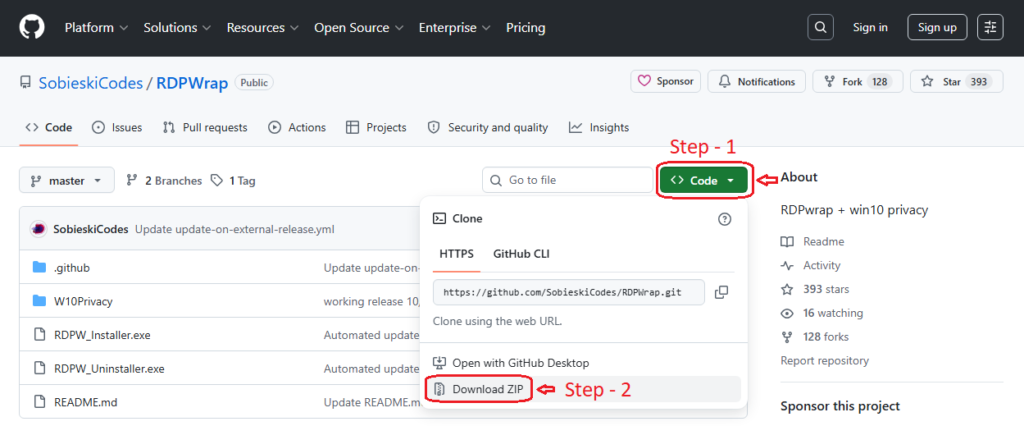The height and width of the screenshot is (426, 1024).
Task: Switch to the GitHub CLI tab
Action: click(x=521, y=254)
